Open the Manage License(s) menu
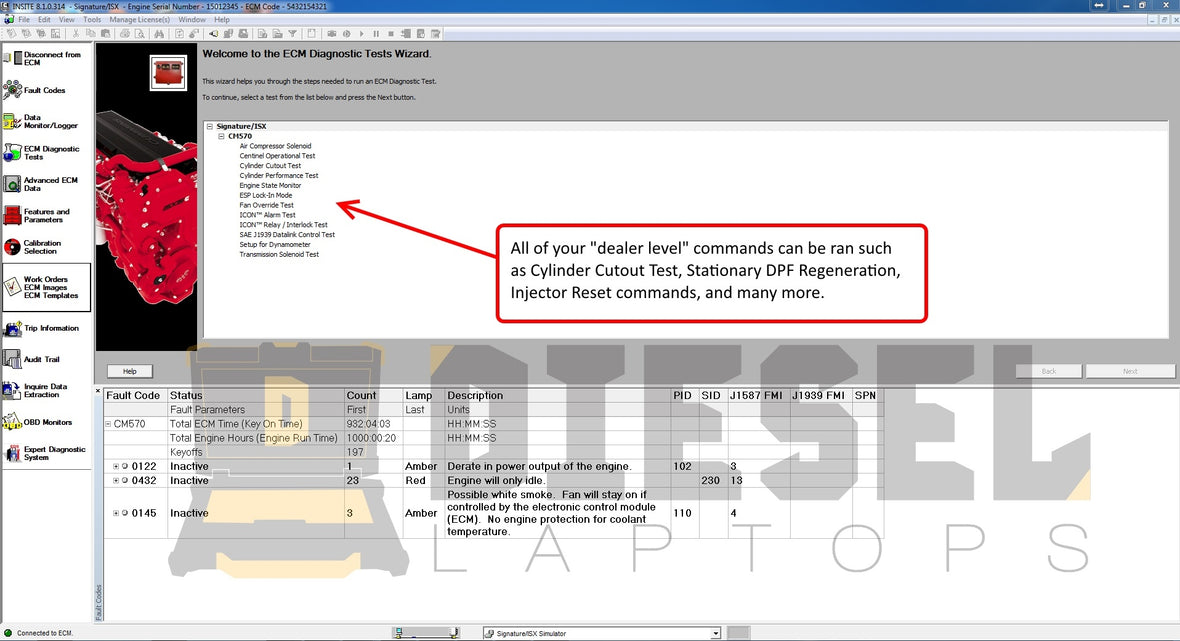Image resolution: width=1180 pixels, height=641 pixels. point(139,19)
